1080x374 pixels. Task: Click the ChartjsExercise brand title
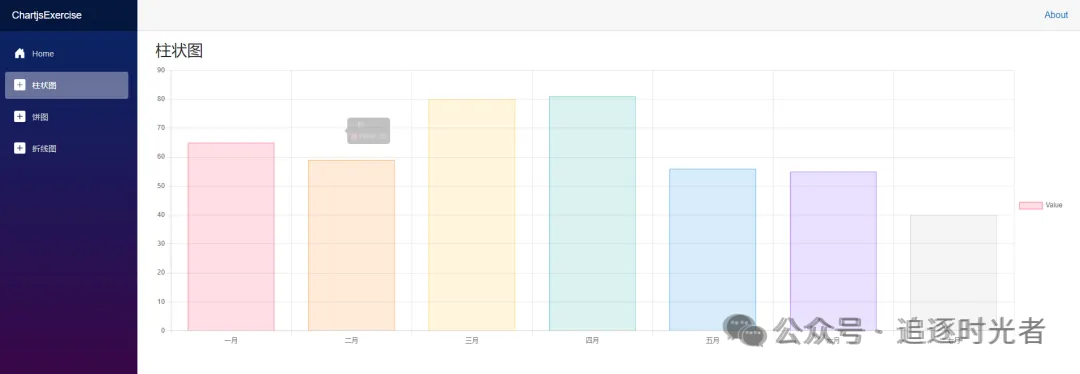[47, 15]
